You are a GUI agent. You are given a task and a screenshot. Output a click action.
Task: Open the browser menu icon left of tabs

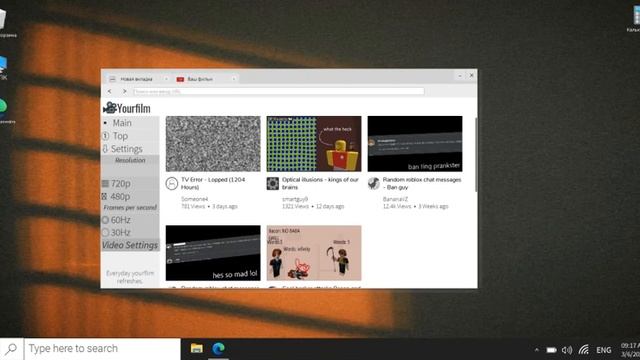pos(112,79)
